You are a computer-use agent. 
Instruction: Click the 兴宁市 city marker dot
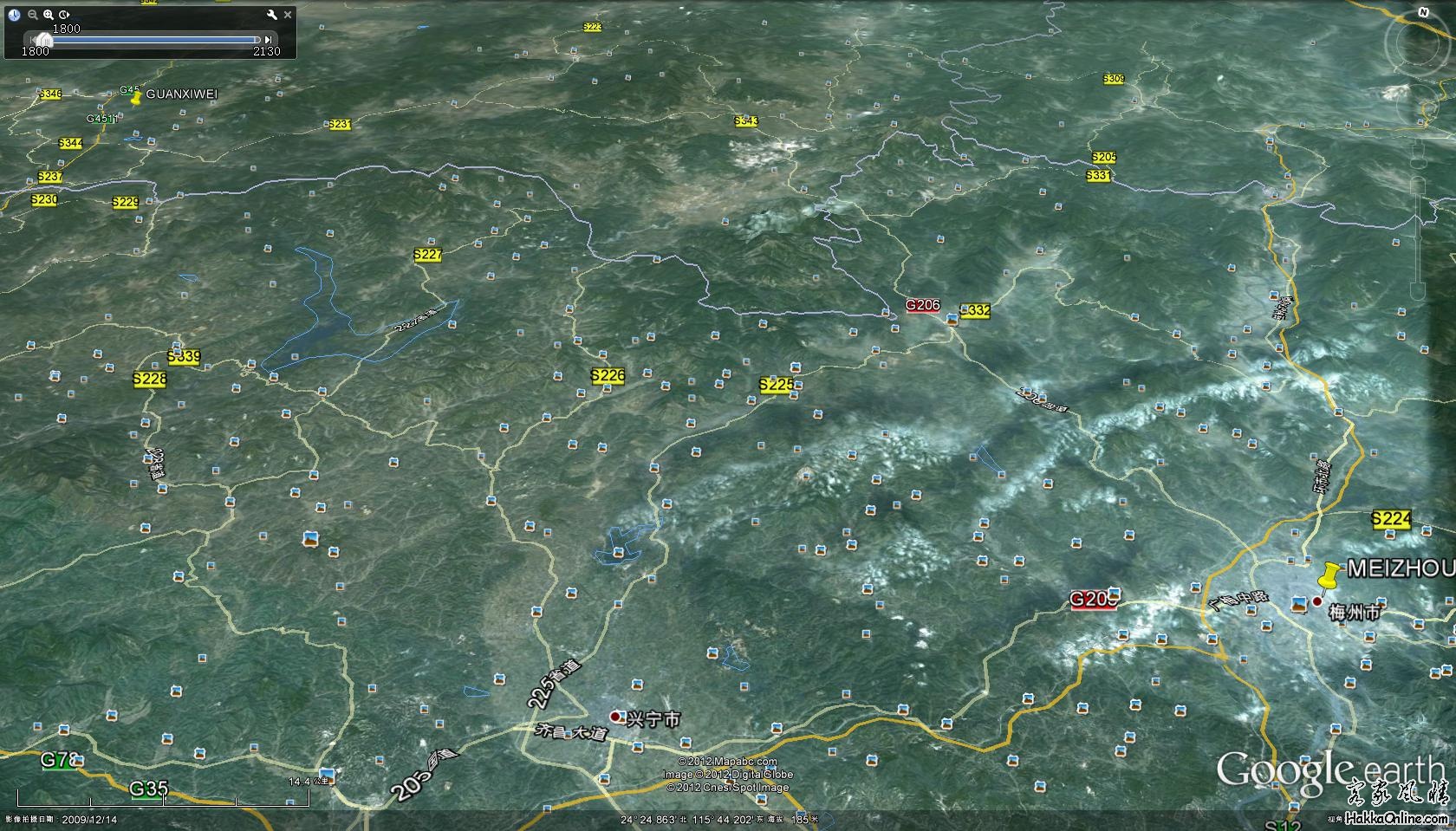[615, 717]
